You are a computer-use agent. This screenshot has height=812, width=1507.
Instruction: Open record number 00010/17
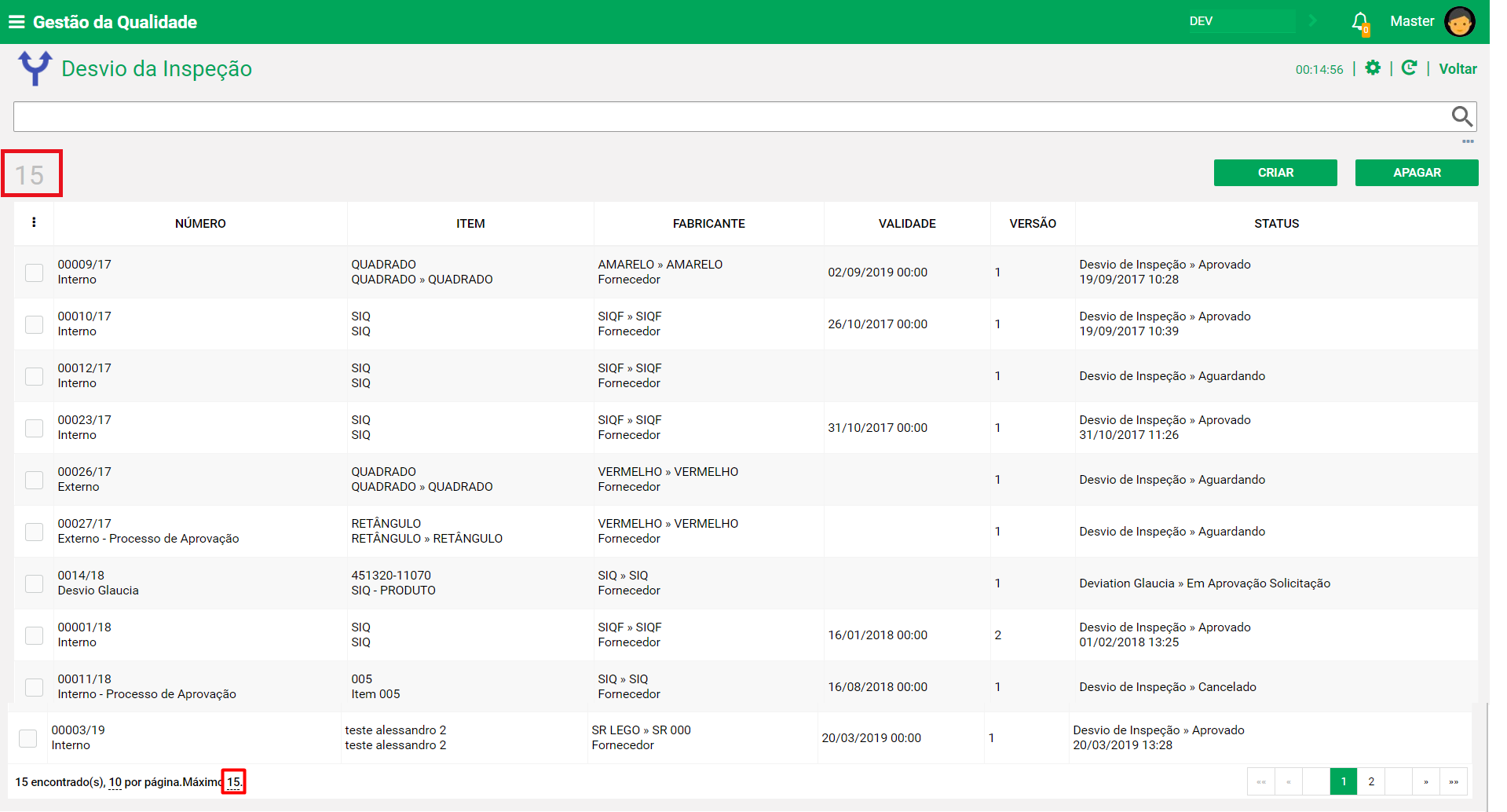[84, 316]
